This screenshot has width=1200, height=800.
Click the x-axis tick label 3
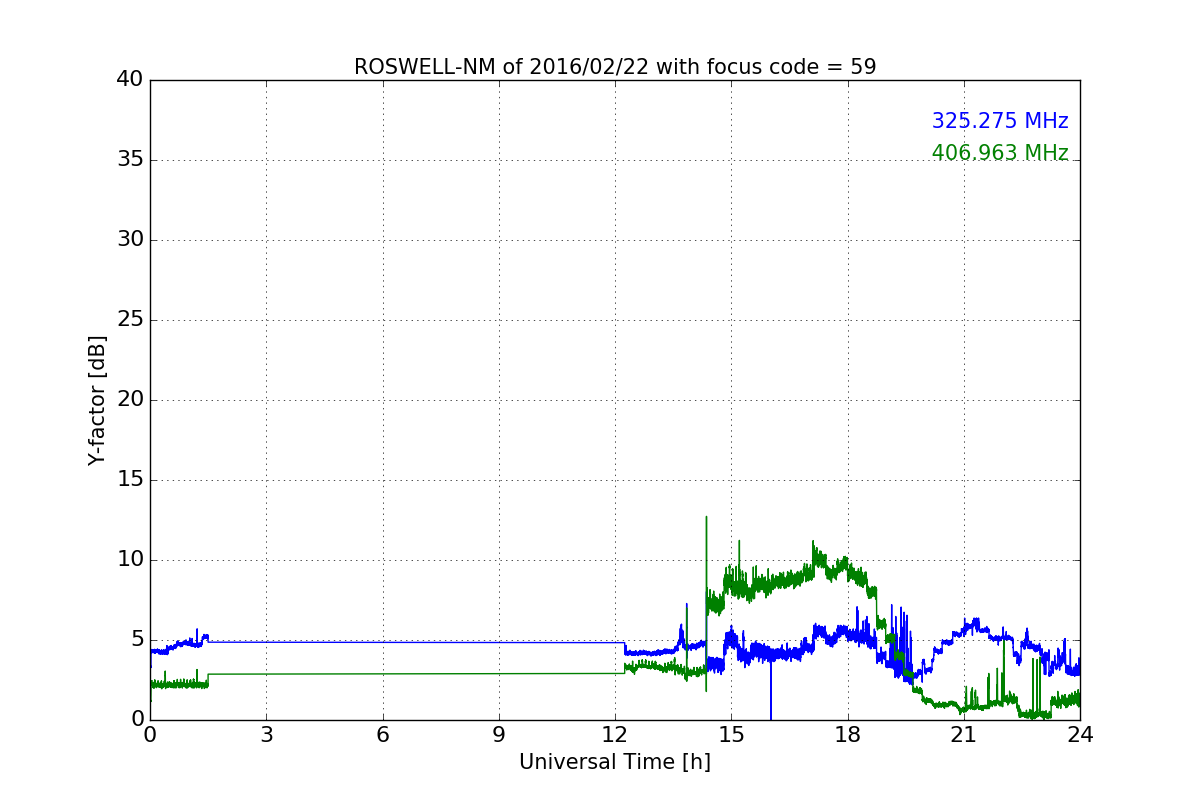[267, 735]
